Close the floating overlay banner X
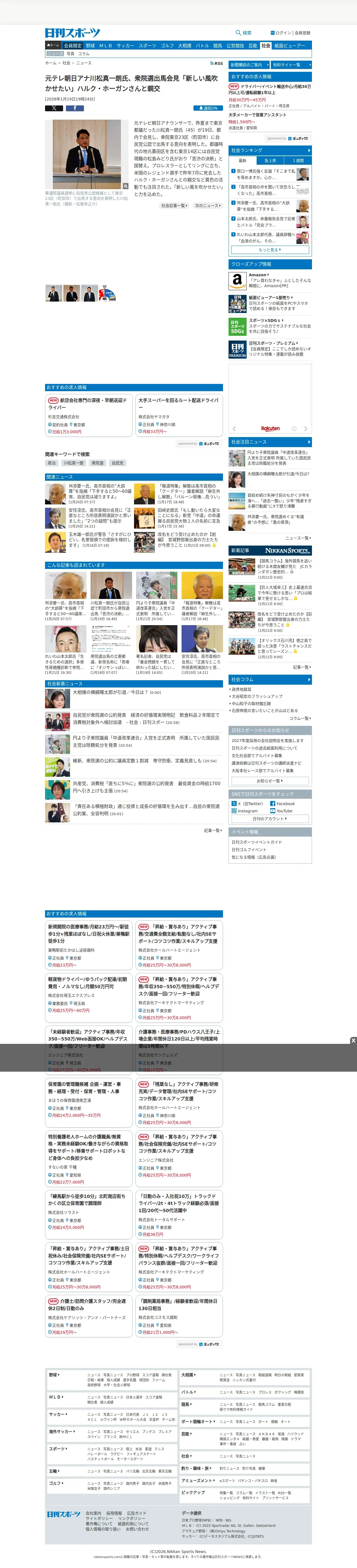 coord(353,1041)
